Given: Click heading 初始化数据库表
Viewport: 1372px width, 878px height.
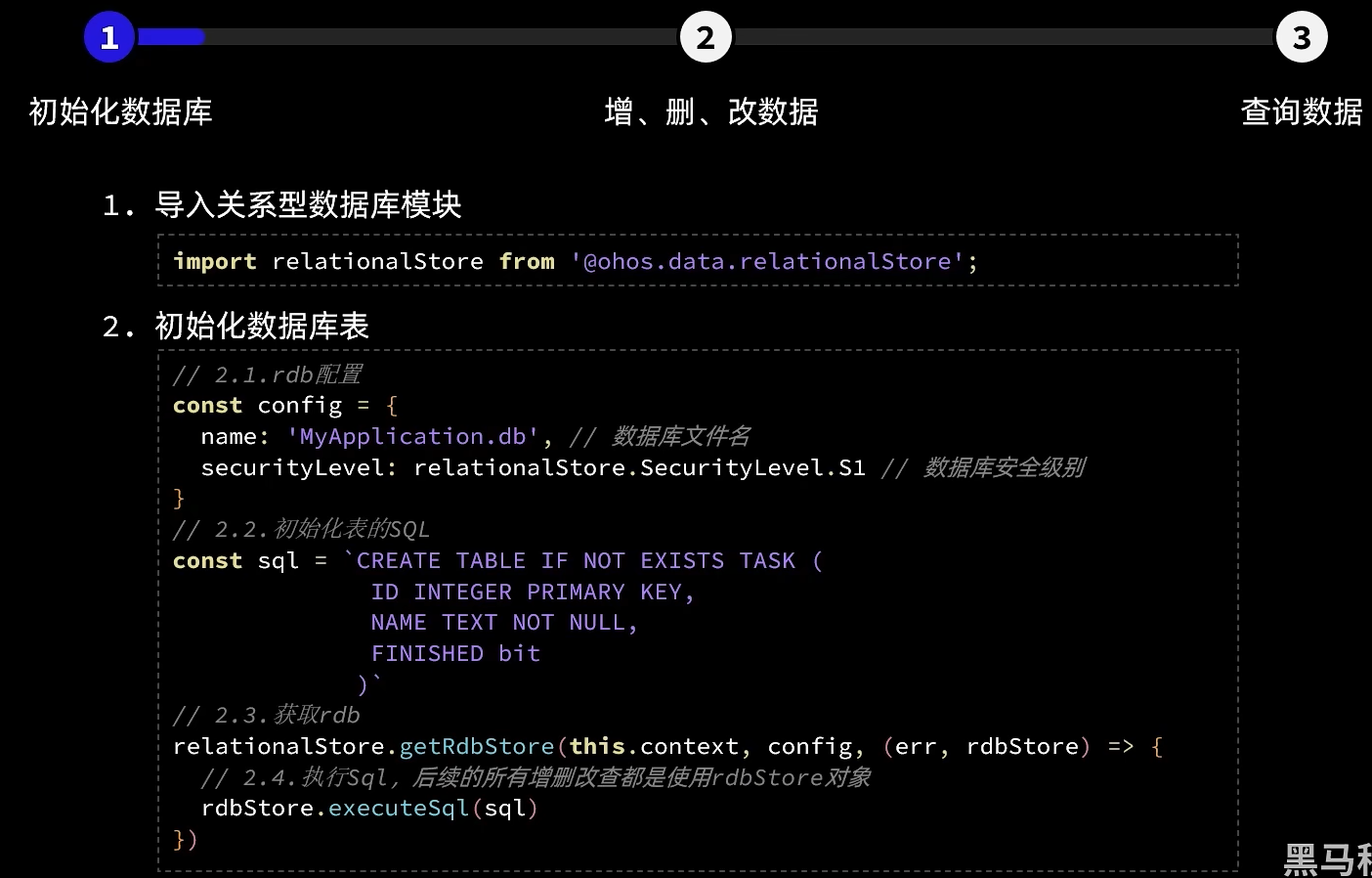Looking at the screenshot, I should click(261, 326).
